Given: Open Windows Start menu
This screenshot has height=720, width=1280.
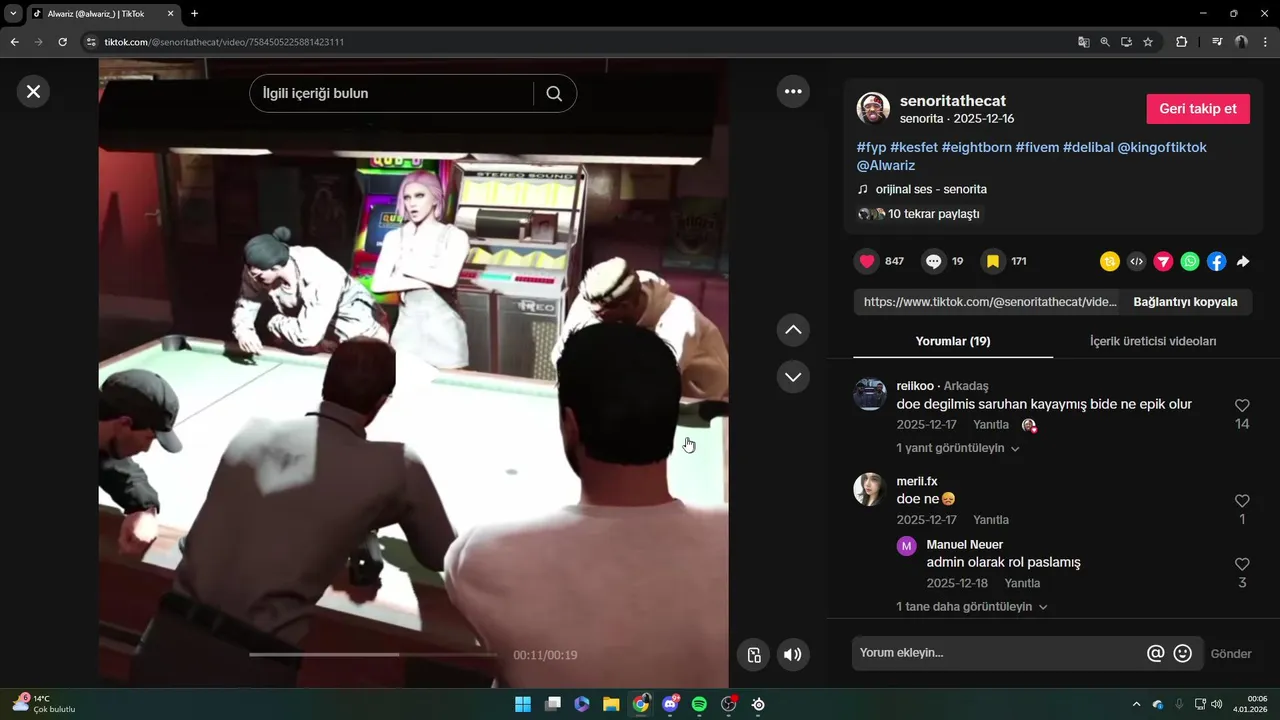Looking at the screenshot, I should [x=523, y=704].
